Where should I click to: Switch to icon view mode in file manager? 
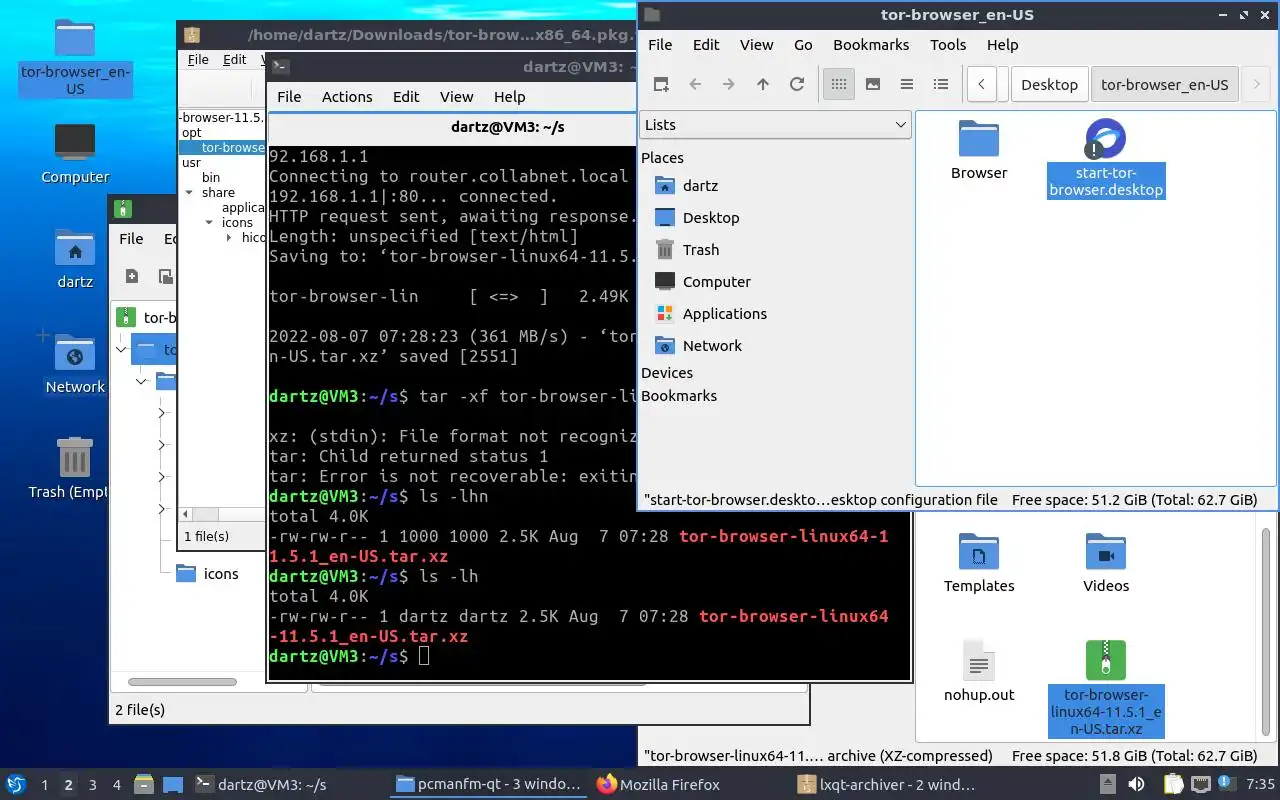point(839,84)
